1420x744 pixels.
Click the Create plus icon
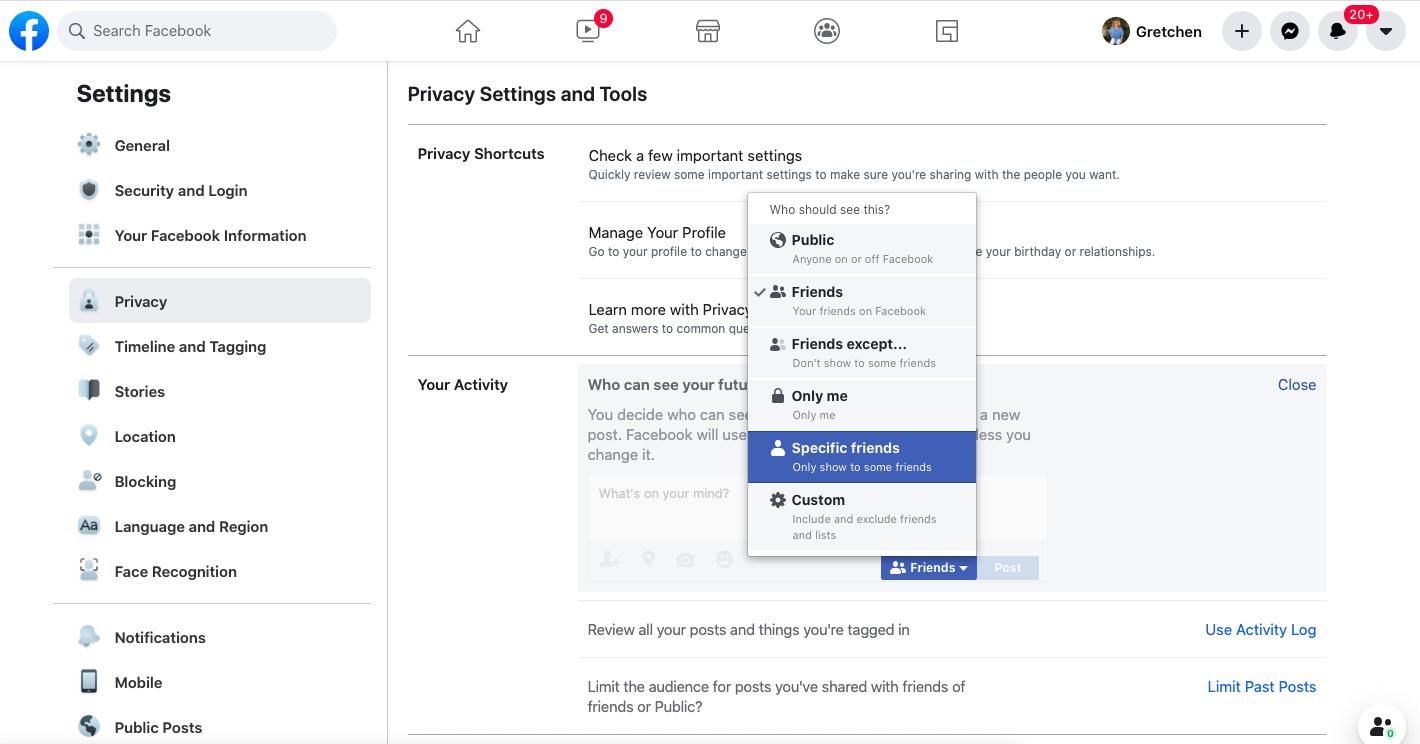pos(1242,31)
